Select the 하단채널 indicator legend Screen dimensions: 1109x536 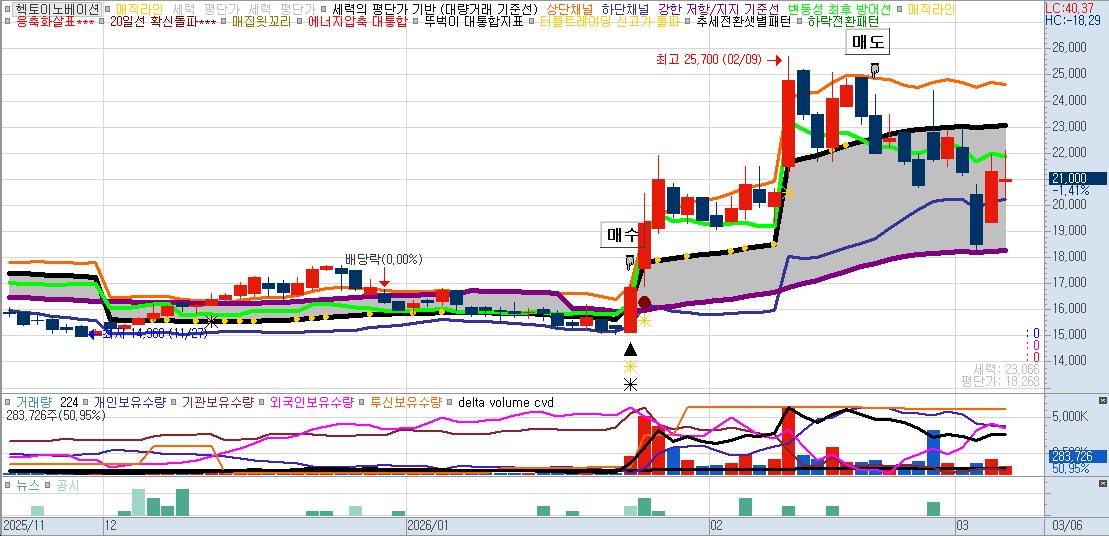click(x=625, y=9)
